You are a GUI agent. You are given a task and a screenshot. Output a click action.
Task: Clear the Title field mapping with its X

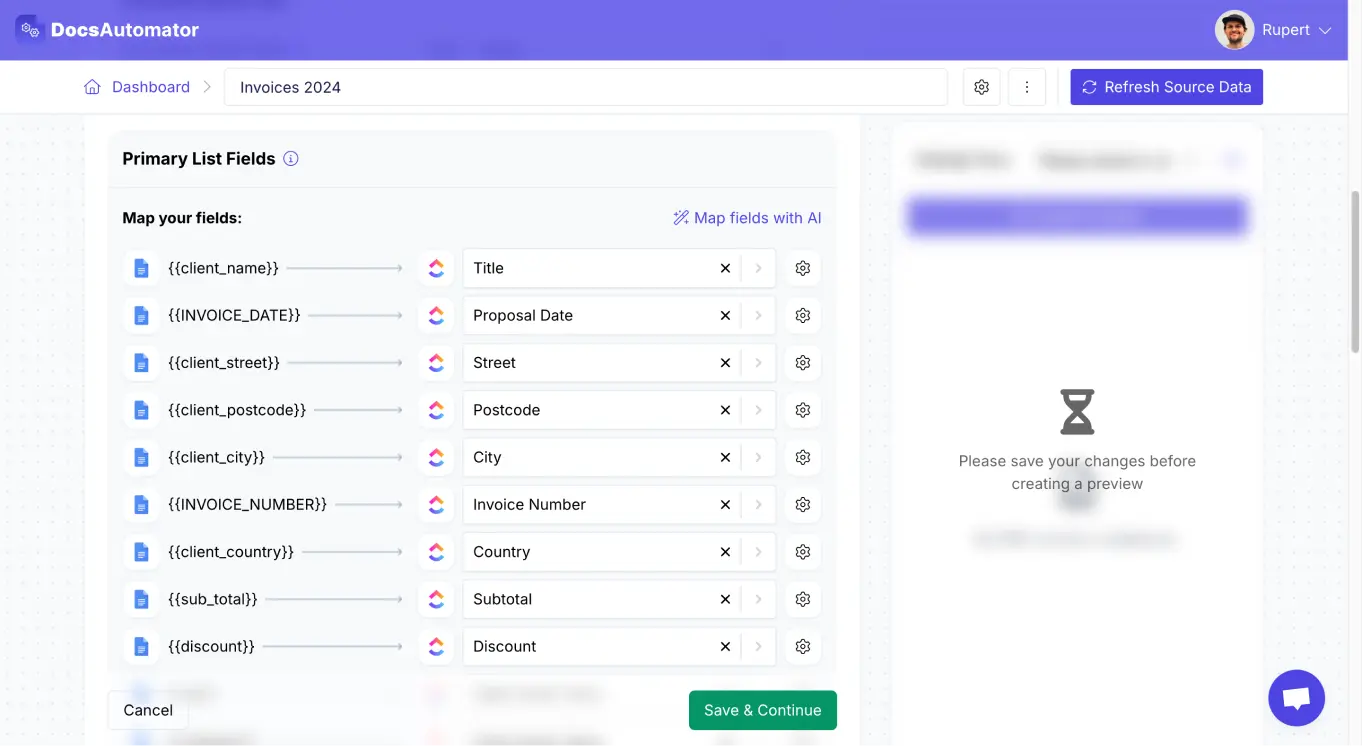[x=725, y=268]
